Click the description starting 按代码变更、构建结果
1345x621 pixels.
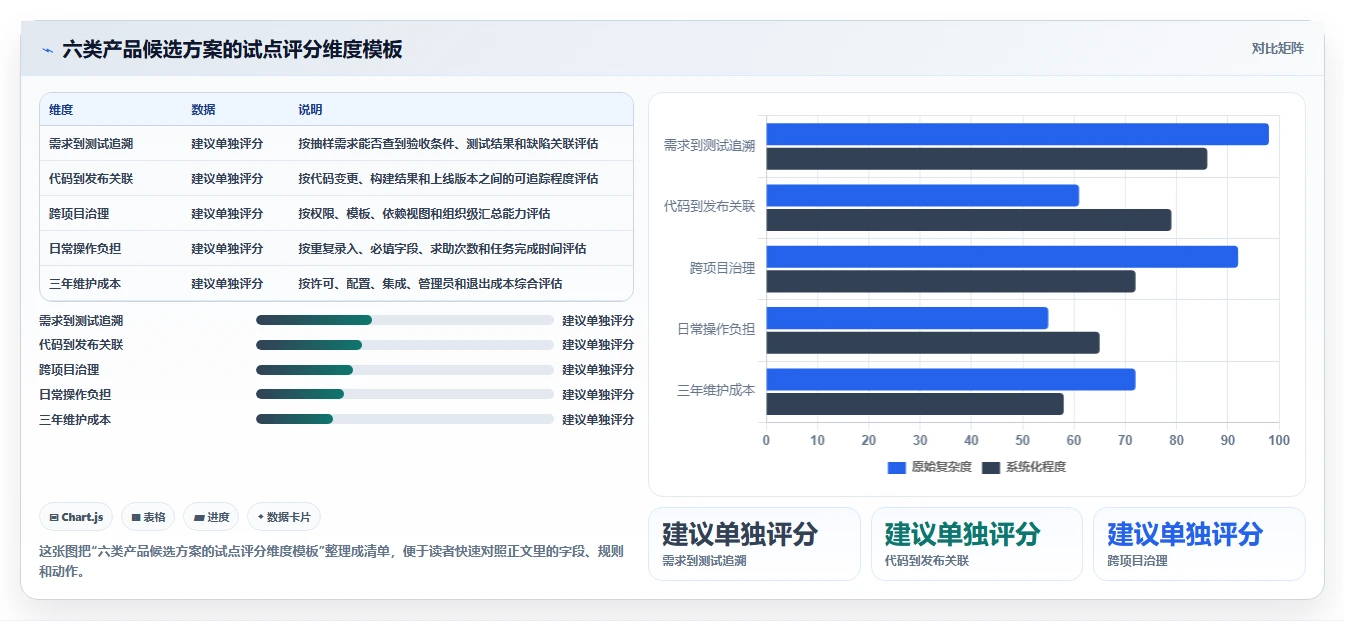click(448, 179)
